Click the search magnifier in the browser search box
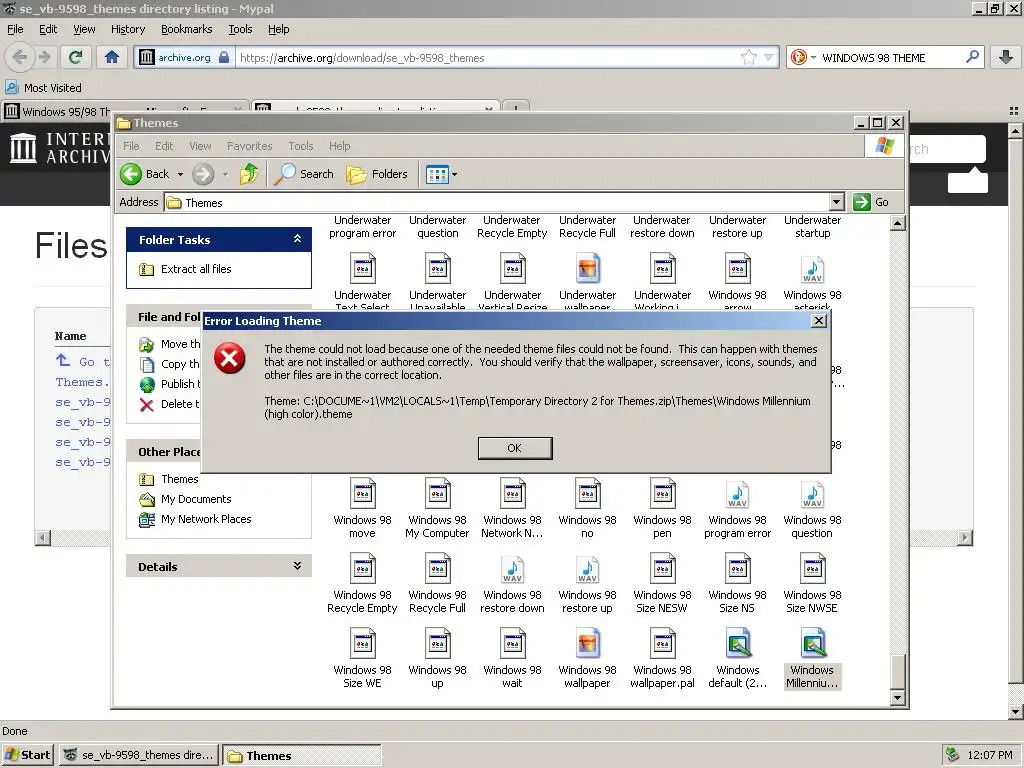 coord(972,57)
